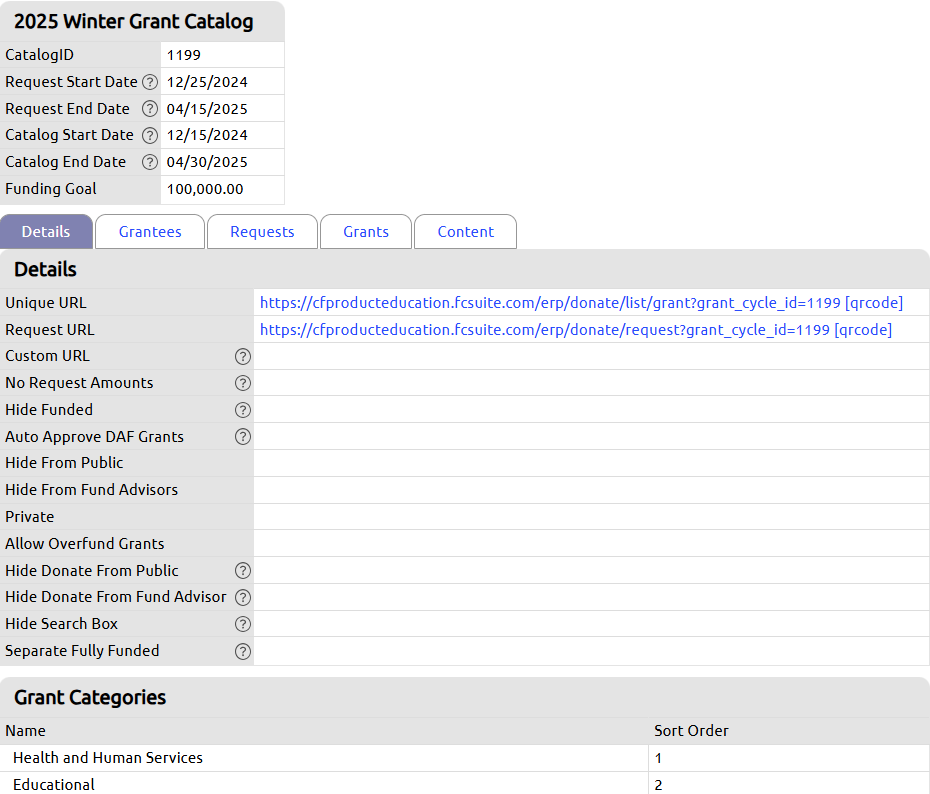
Task: Open the Content tab
Action: 466,231
